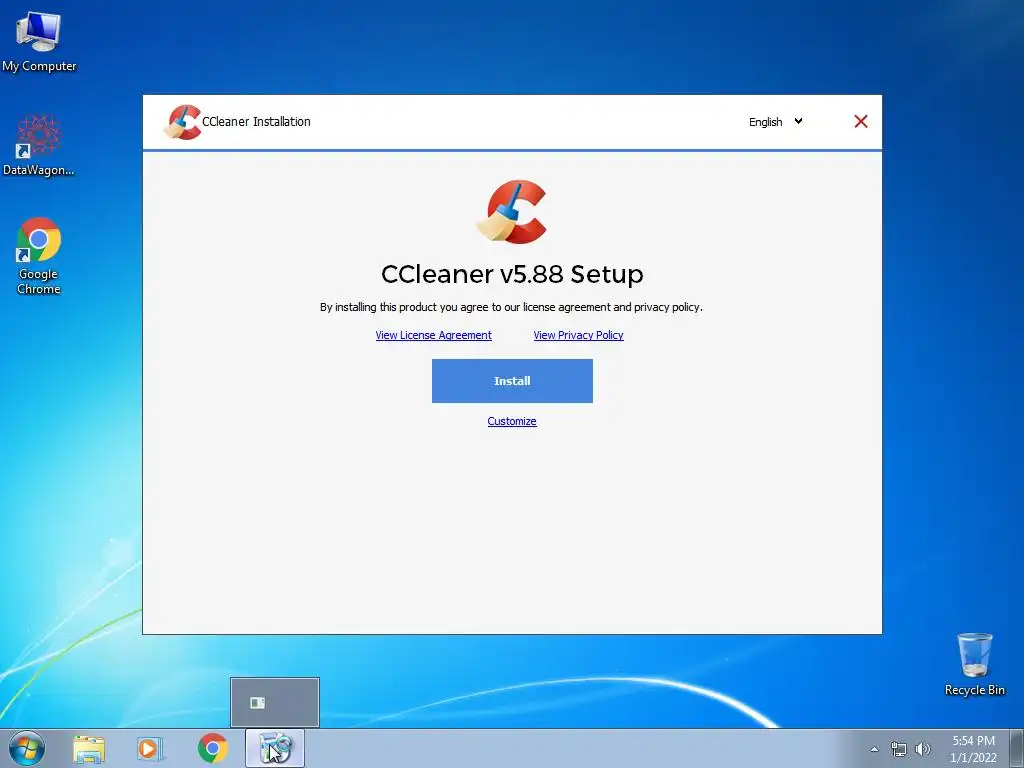Close the CCleaner Installation window
This screenshot has height=768, width=1024.
coord(861,121)
